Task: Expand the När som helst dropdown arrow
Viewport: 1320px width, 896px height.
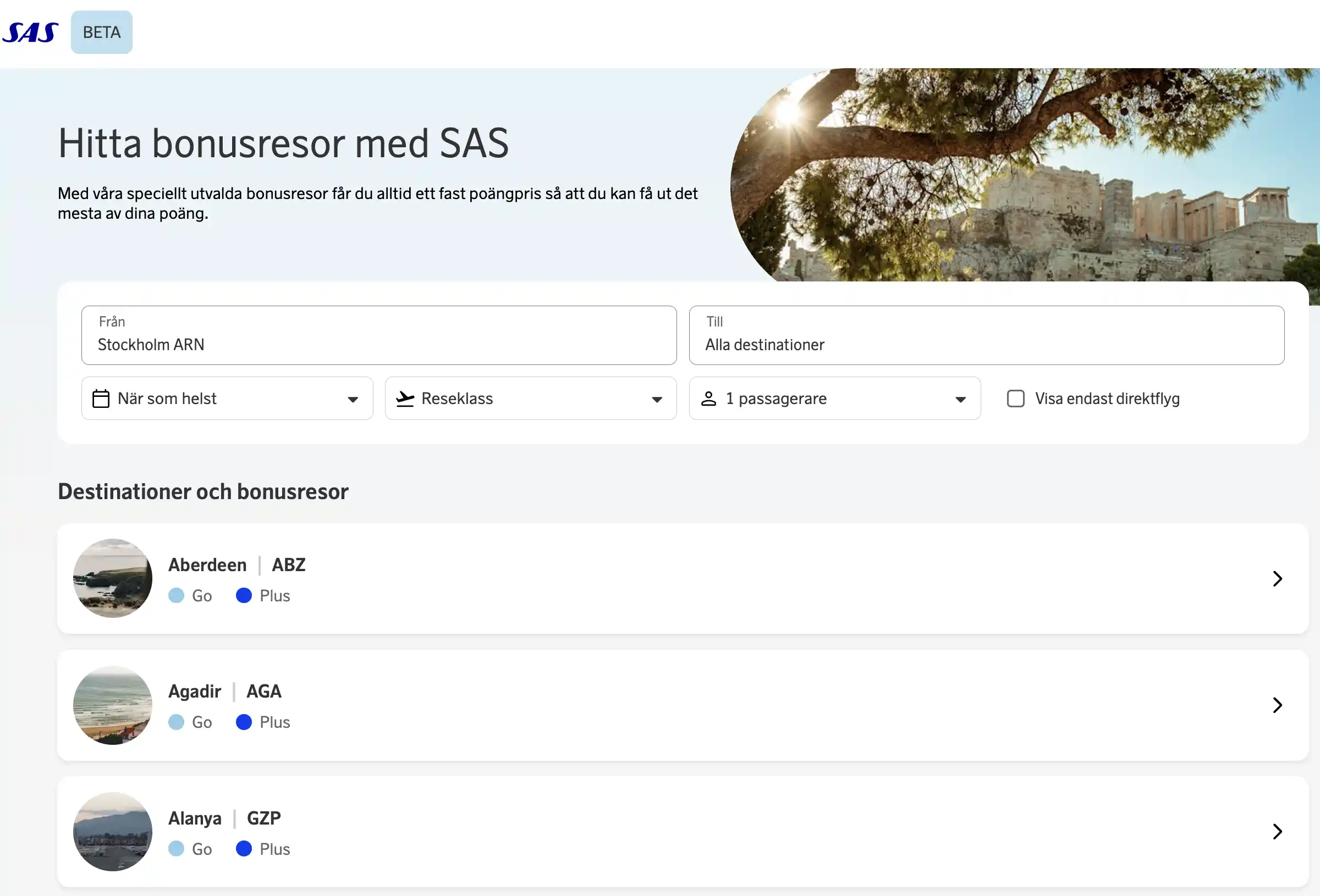Action: pos(353,400)
